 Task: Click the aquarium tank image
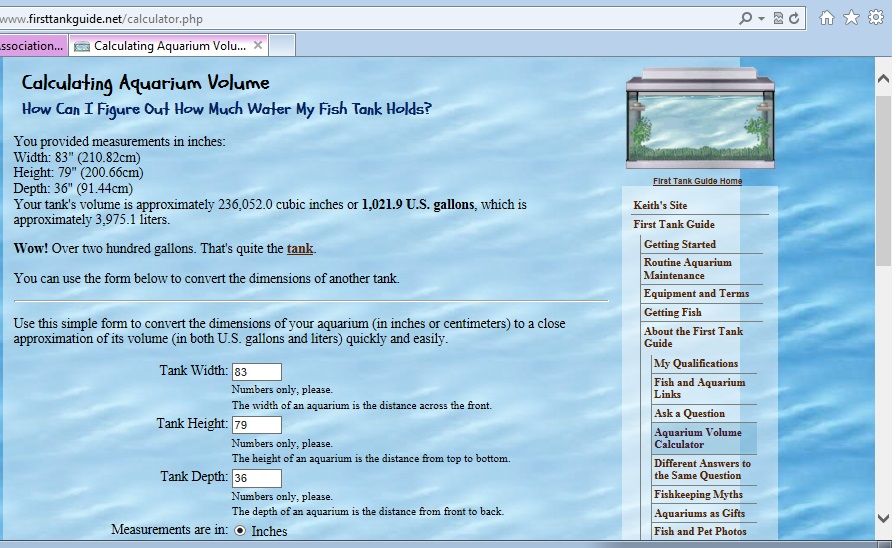pyautogui.click(x=697, y=119)
